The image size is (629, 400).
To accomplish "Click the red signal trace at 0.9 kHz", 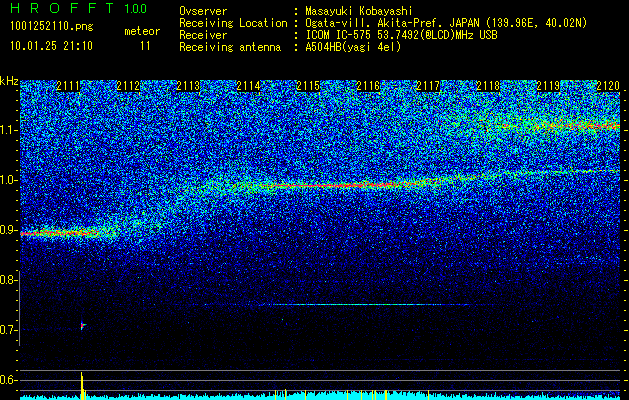I will [60, 233].
